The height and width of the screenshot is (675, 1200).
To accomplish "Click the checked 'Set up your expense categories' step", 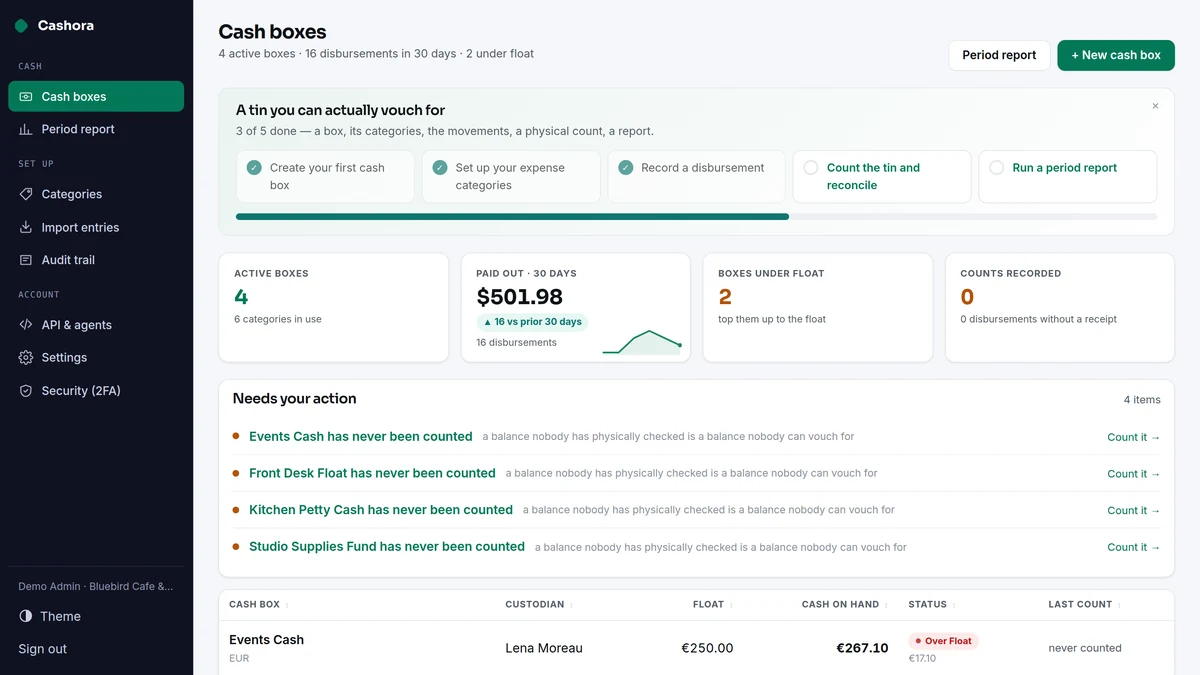I will click(x=511, y=176).
